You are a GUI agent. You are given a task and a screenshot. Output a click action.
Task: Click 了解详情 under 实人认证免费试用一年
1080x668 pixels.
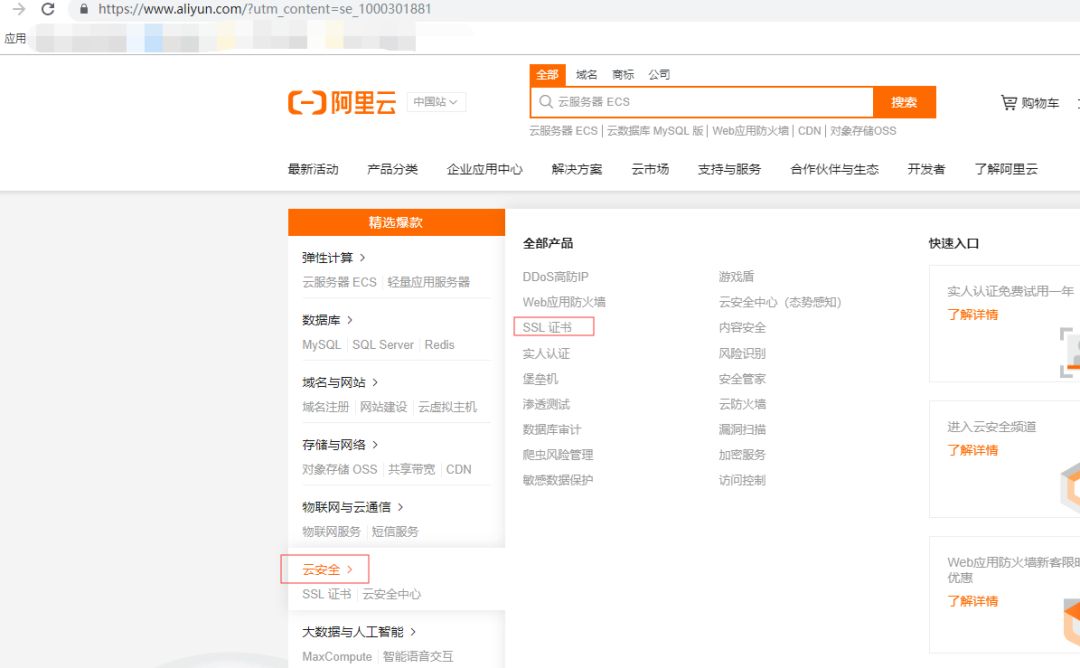tap(973, 315)
